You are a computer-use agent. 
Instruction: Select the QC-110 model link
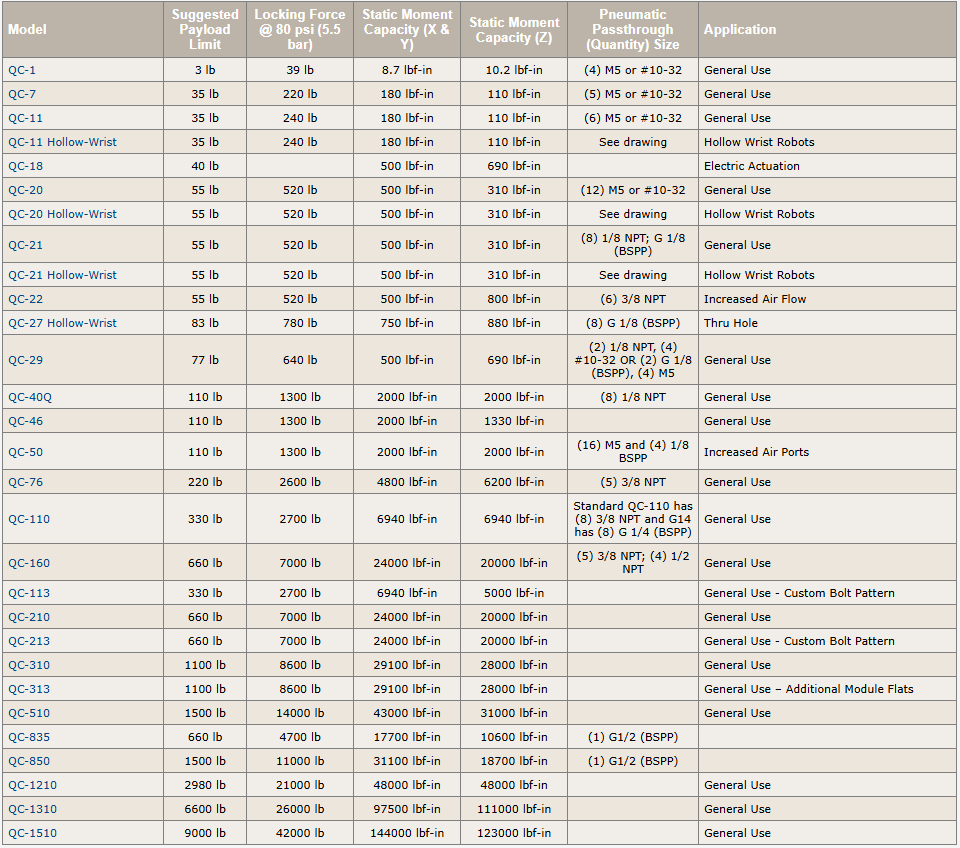29,519
